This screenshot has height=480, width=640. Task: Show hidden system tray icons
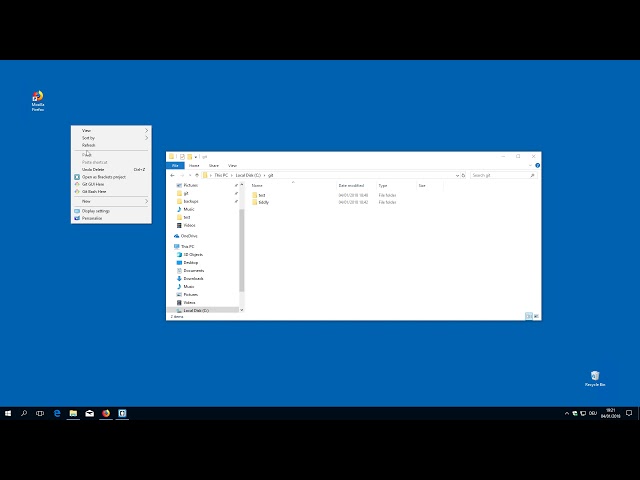(x=567, y=413)
